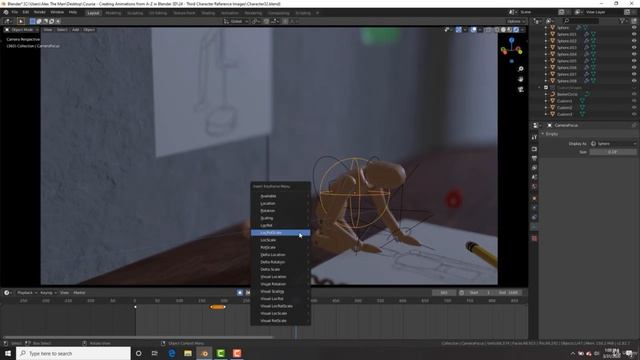The image size is (640, 360).
Task: Toggle visibility of BezierCircle
Action: (634, 94)
